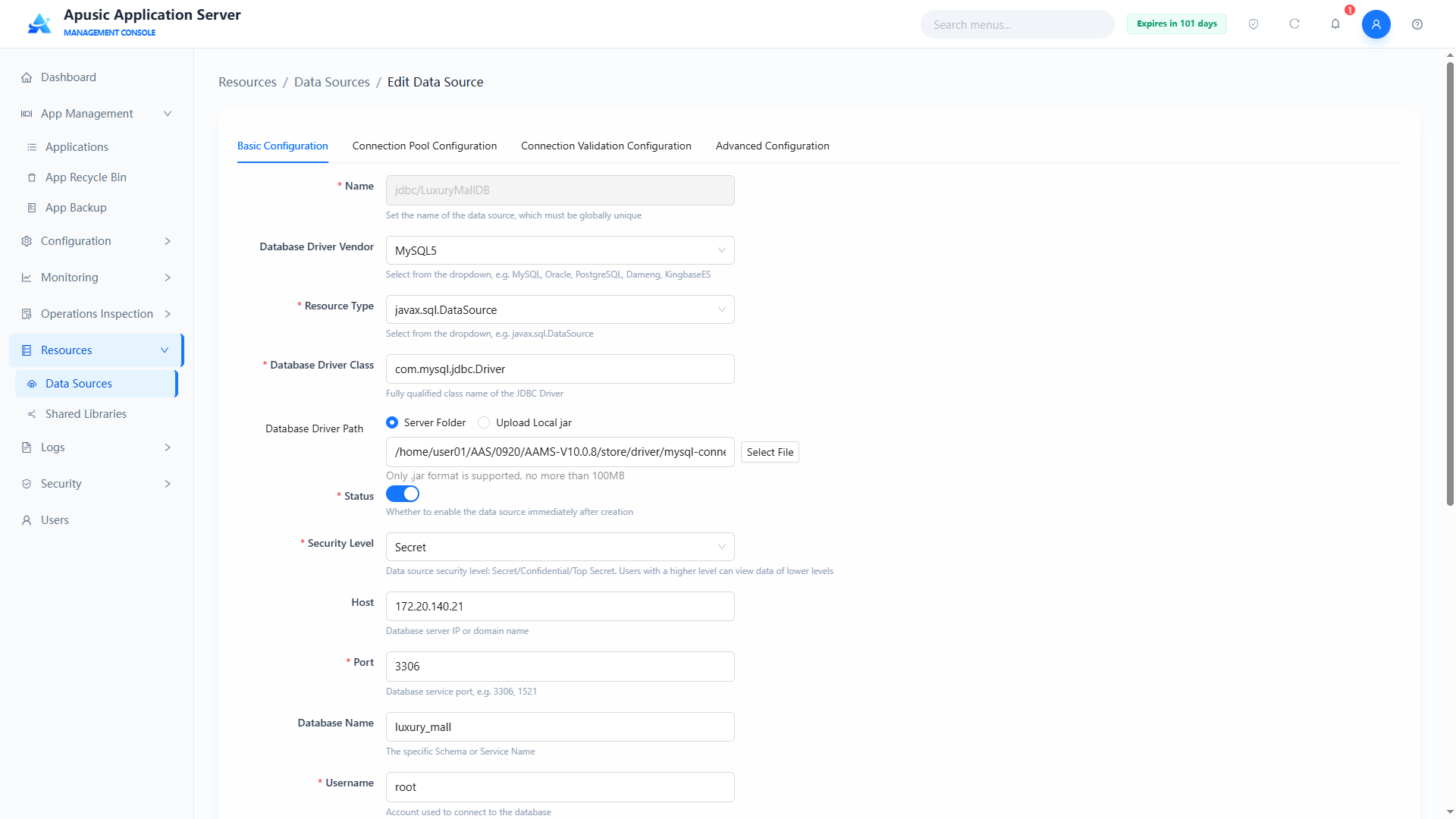Image resolution: width=1456 pixels, height=819 pixels.
Task: Open the notifications bell icon
Action: (1335, 24)
